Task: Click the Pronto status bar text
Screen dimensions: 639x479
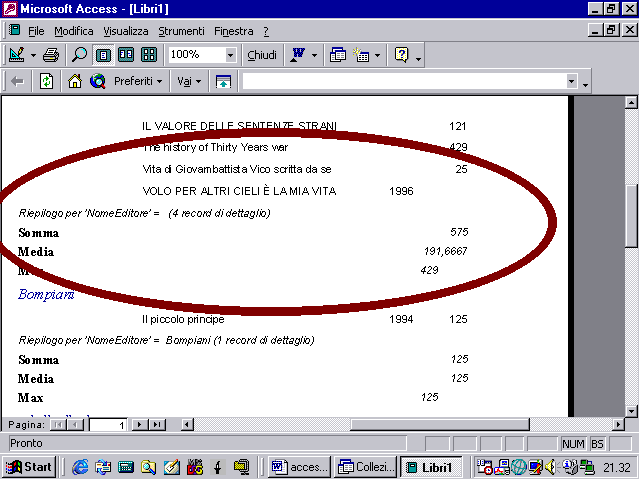Action: [26, 443]
